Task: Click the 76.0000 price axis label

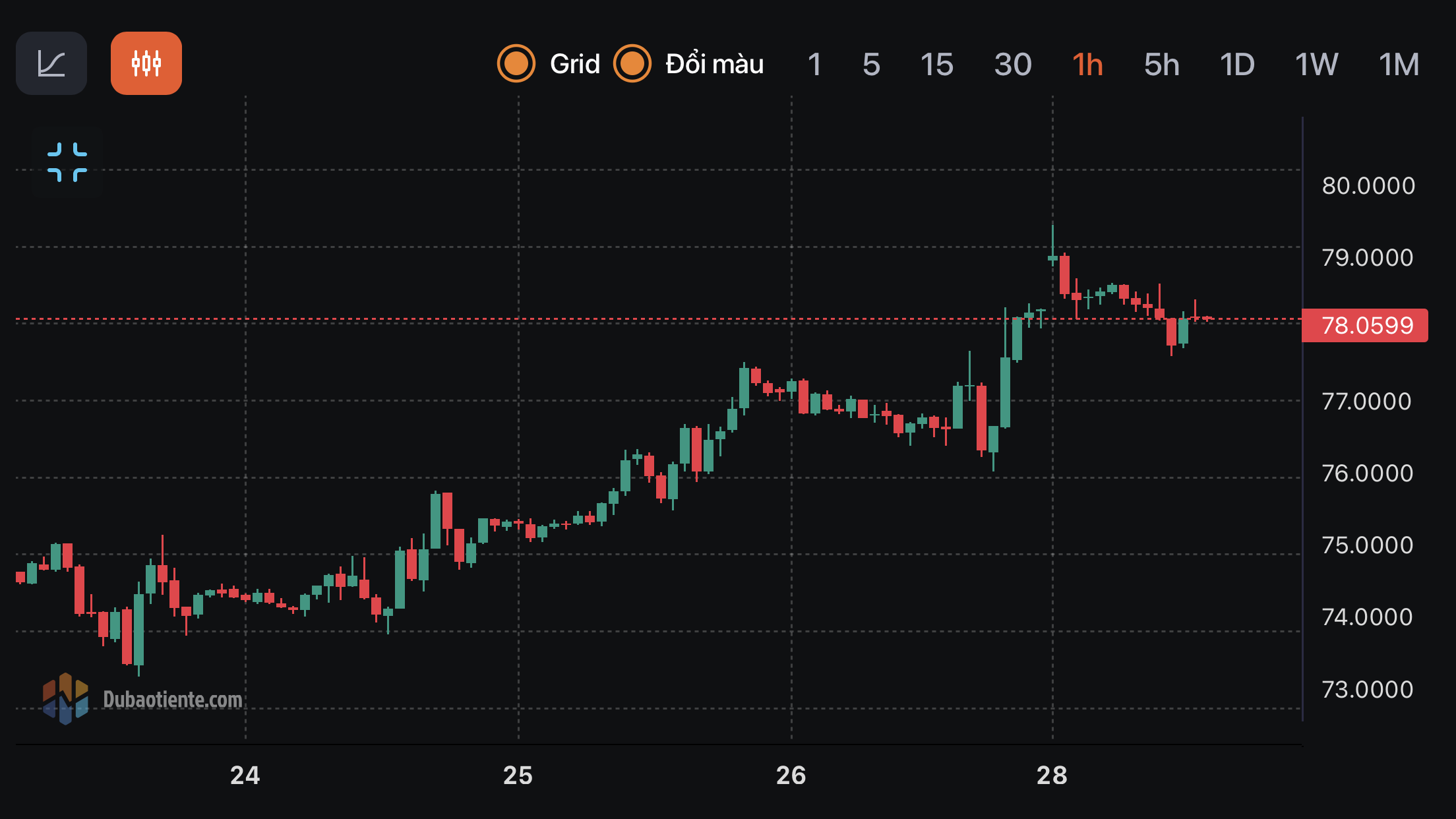Action: [x=1368, y=473]
